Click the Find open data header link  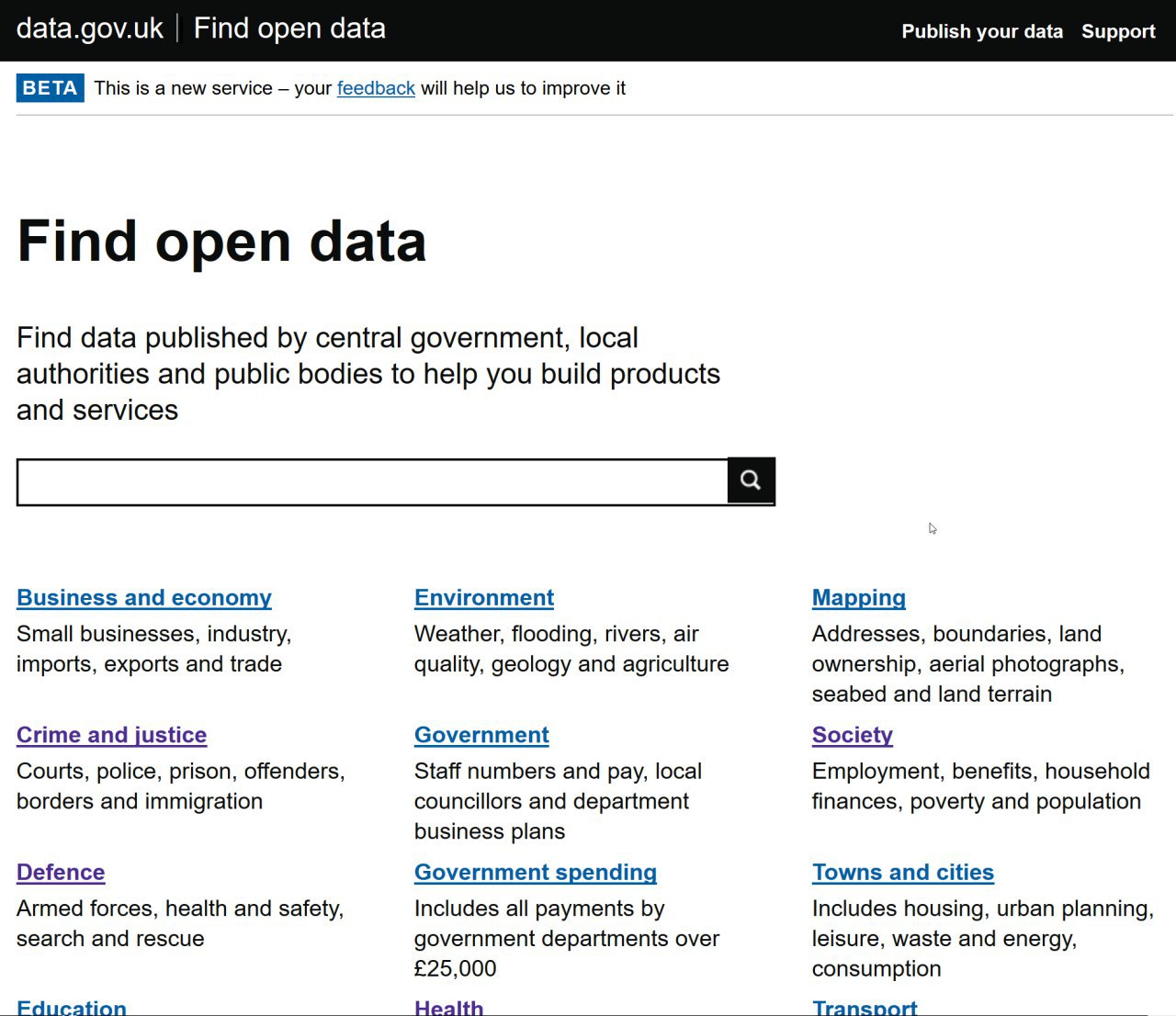289,28
